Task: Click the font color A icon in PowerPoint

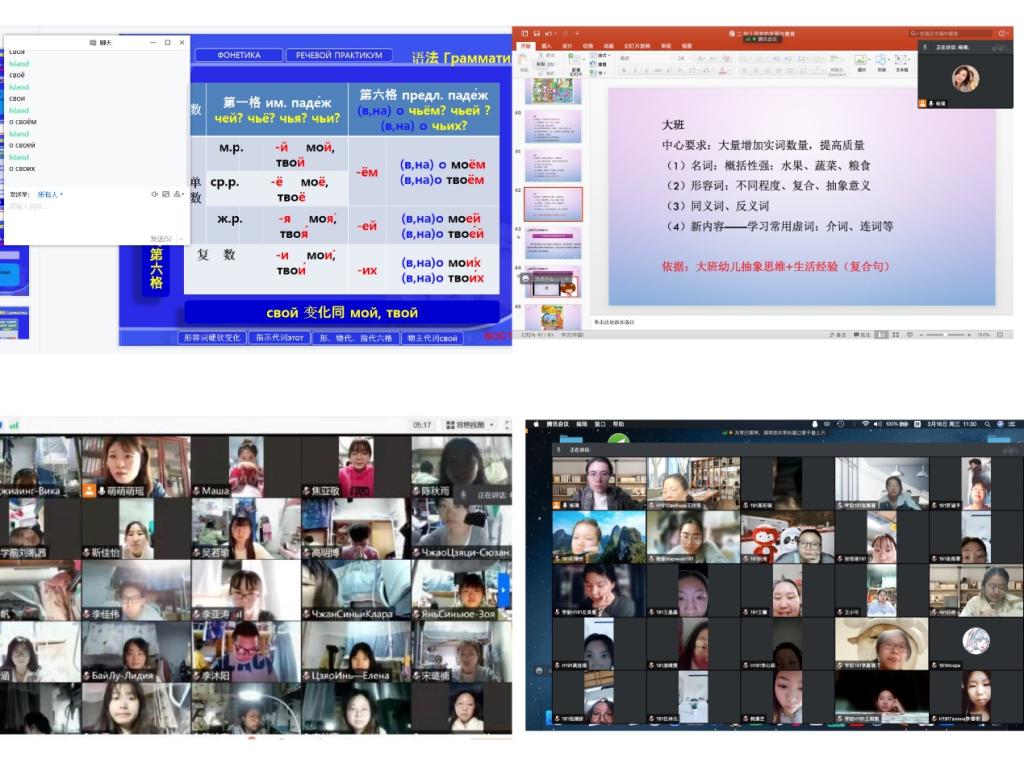Action: [x=722, y=71]
